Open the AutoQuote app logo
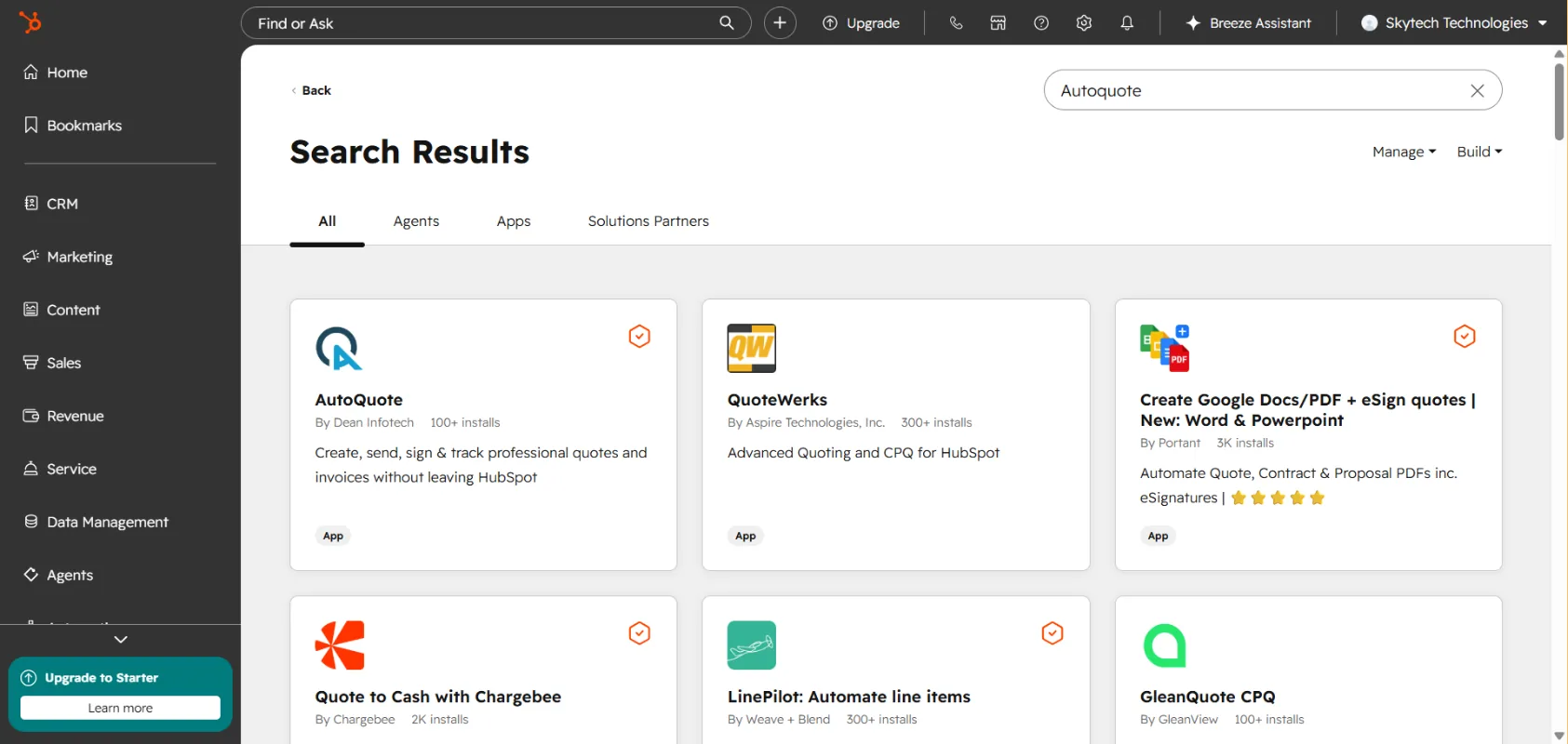 tap(339, 348)
